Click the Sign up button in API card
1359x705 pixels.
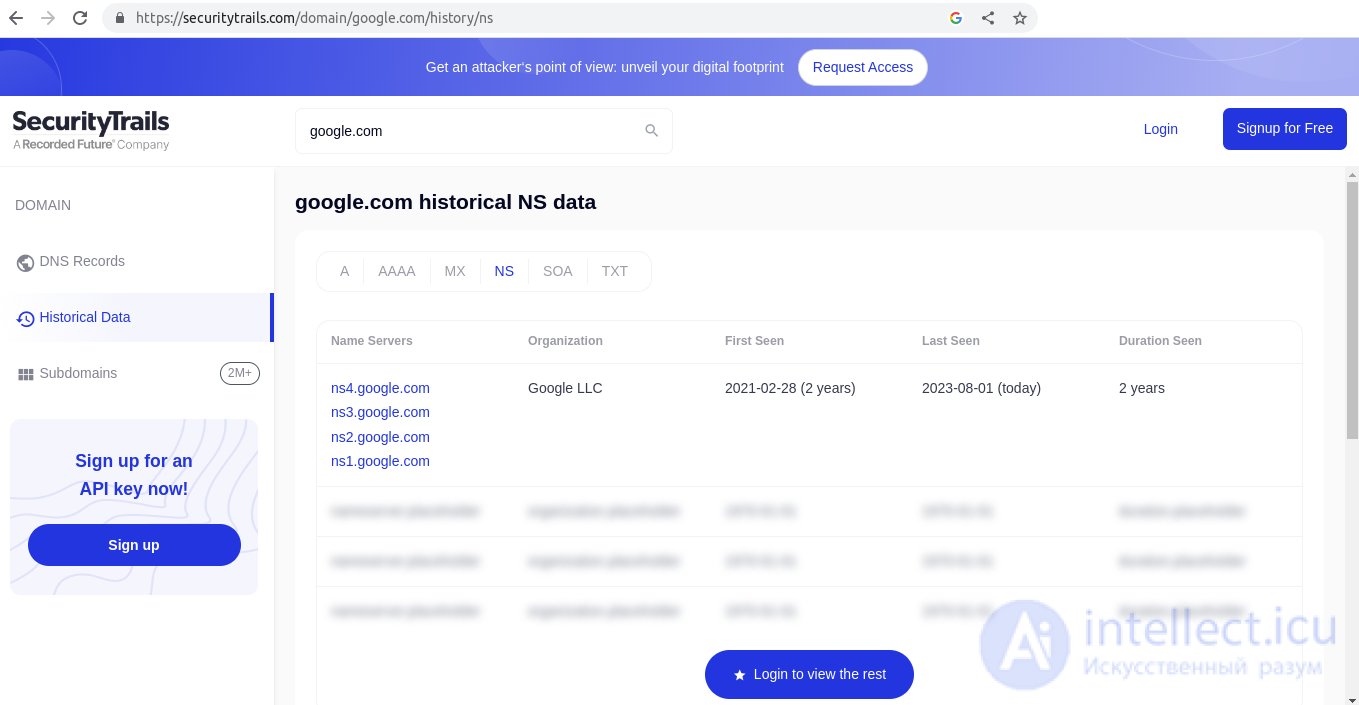[134, 545]
